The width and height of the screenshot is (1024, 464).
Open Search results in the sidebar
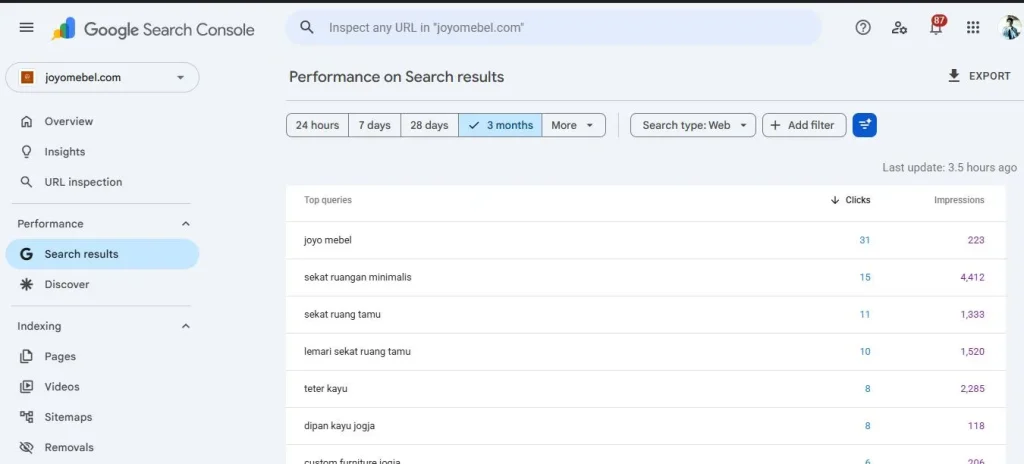(102, 254)
